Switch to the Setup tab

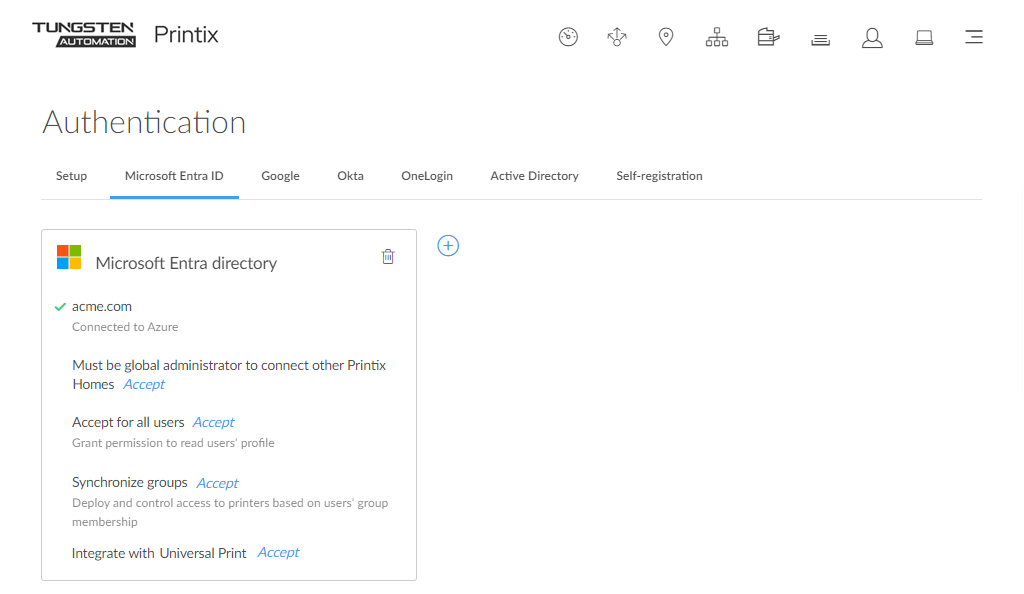(x=71, y=176)
